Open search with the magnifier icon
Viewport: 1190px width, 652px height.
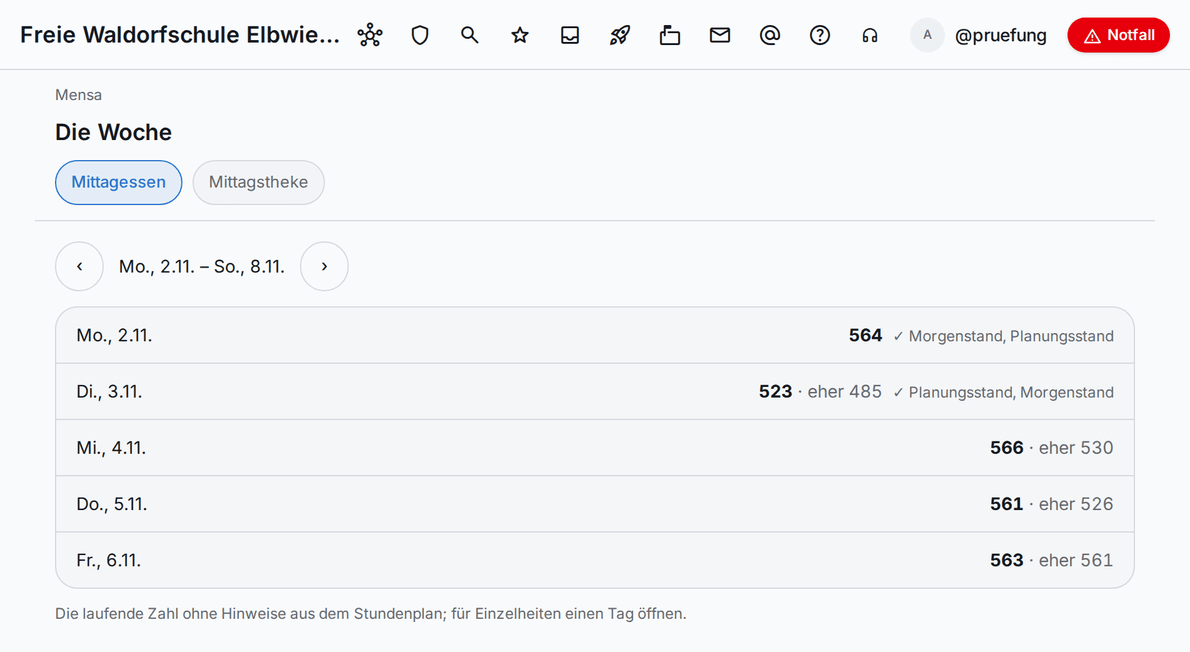pos(470,35)
